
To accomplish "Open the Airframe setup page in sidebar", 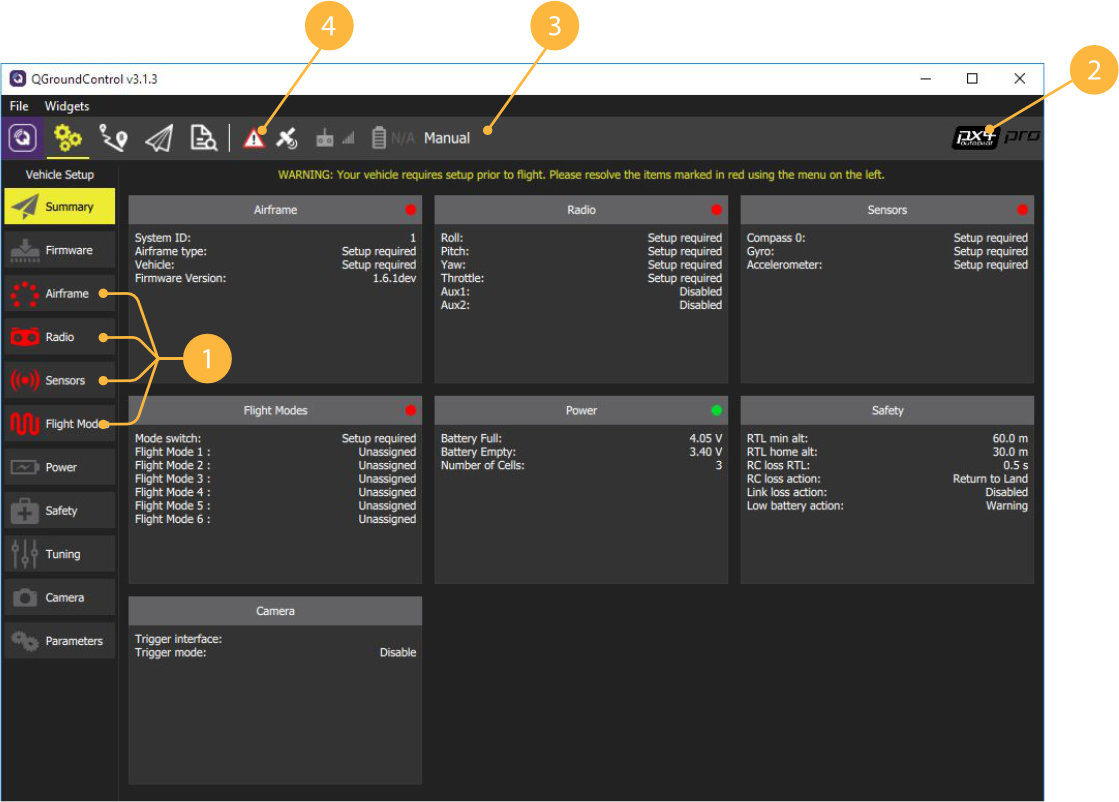I will coord(59,293).
